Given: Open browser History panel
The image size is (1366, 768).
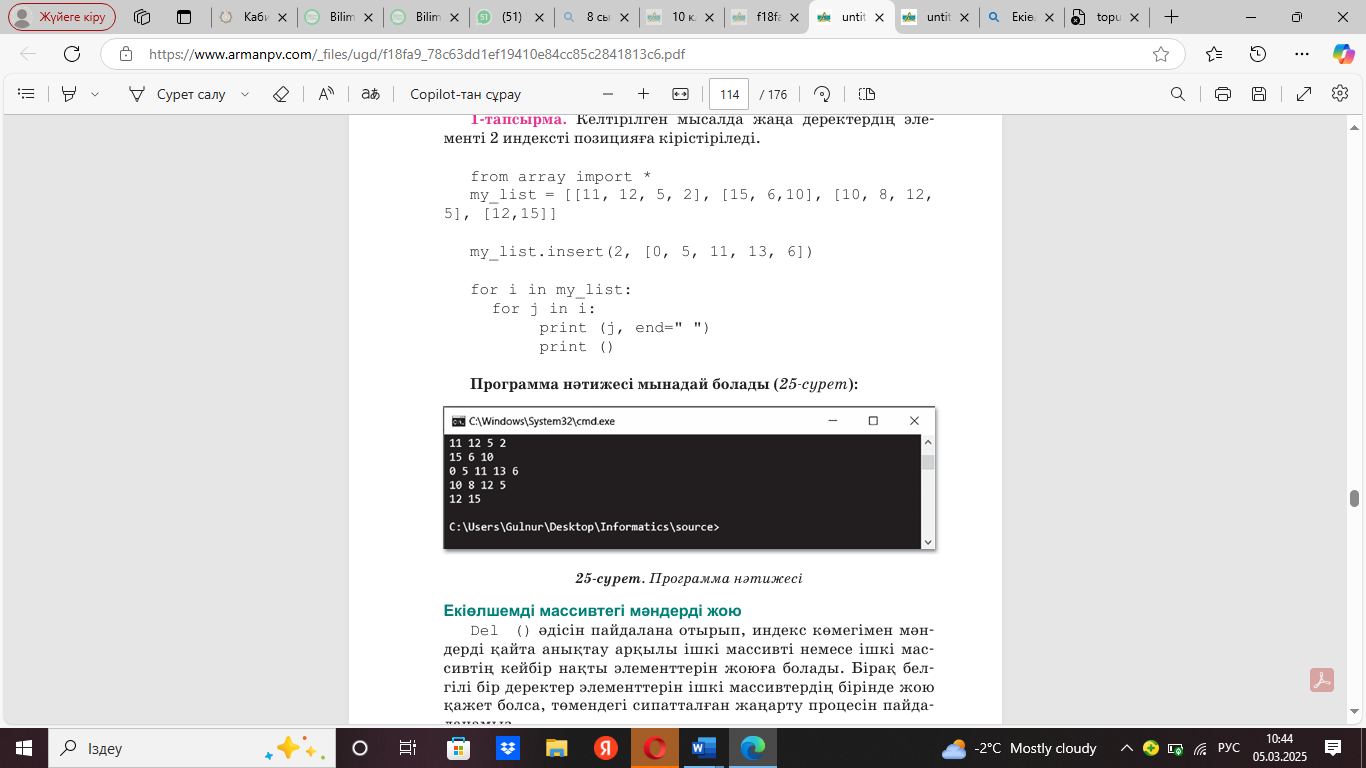Looking at the screenshot, I should (x=1258, y=54).
